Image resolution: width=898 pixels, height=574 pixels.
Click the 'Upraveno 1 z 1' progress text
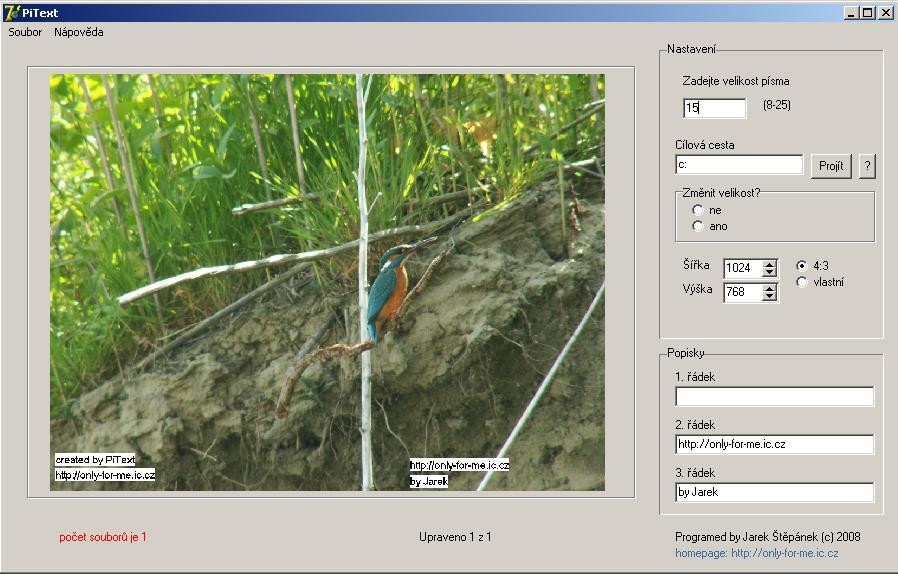coord(455,537)
